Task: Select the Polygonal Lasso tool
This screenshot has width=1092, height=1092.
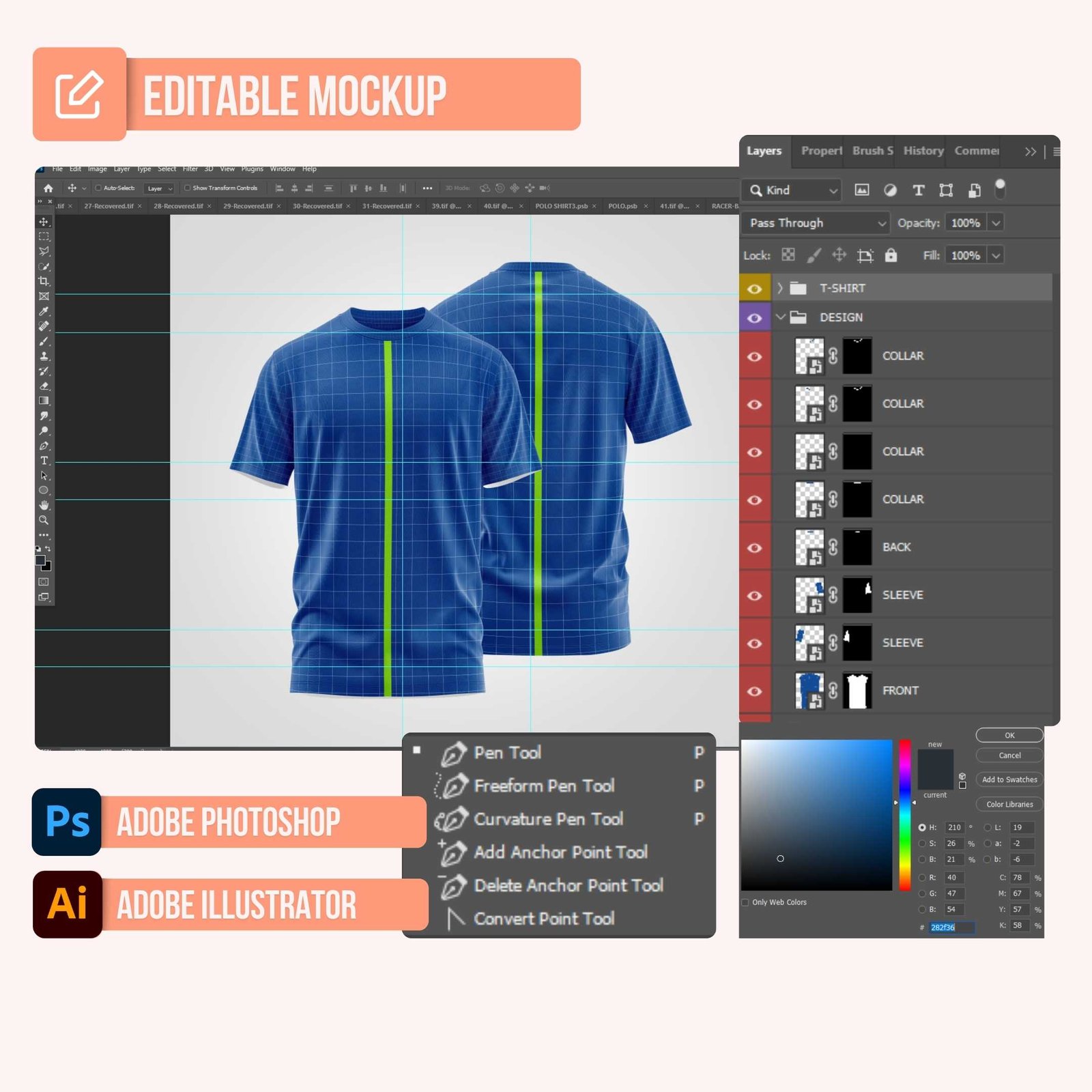Action: point(44,251)
